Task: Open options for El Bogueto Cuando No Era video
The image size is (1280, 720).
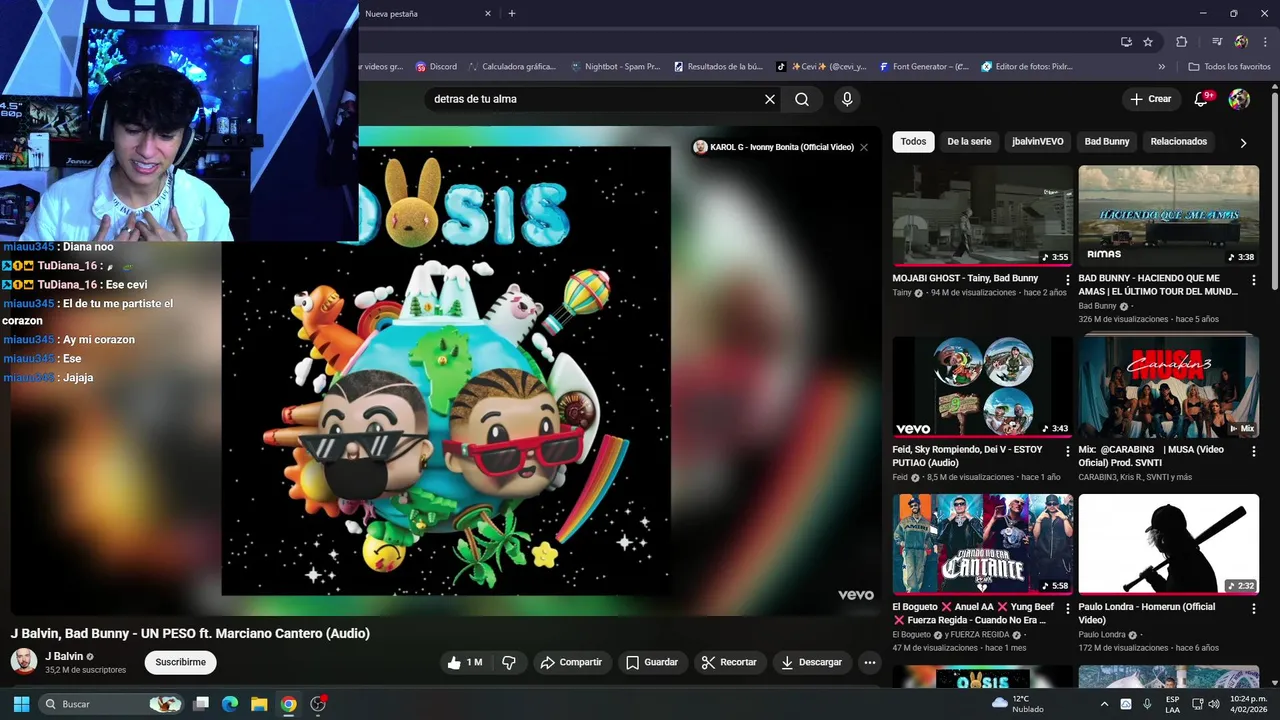Action: click(x=1068, y=609)
